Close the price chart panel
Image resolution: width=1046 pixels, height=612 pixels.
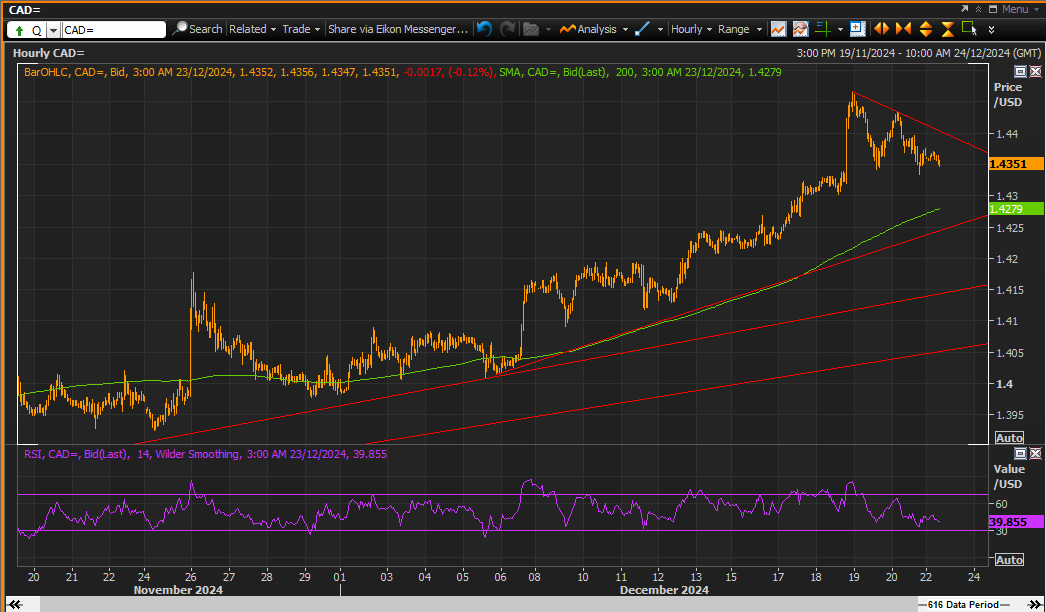[1035, 71]
